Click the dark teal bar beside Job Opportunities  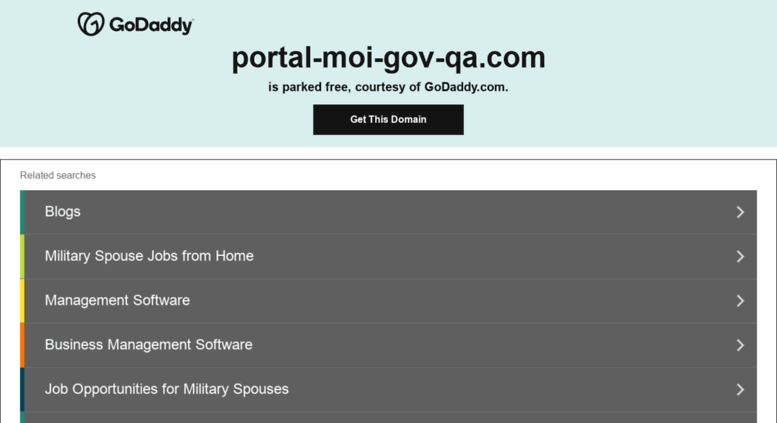tap(22, 389)
